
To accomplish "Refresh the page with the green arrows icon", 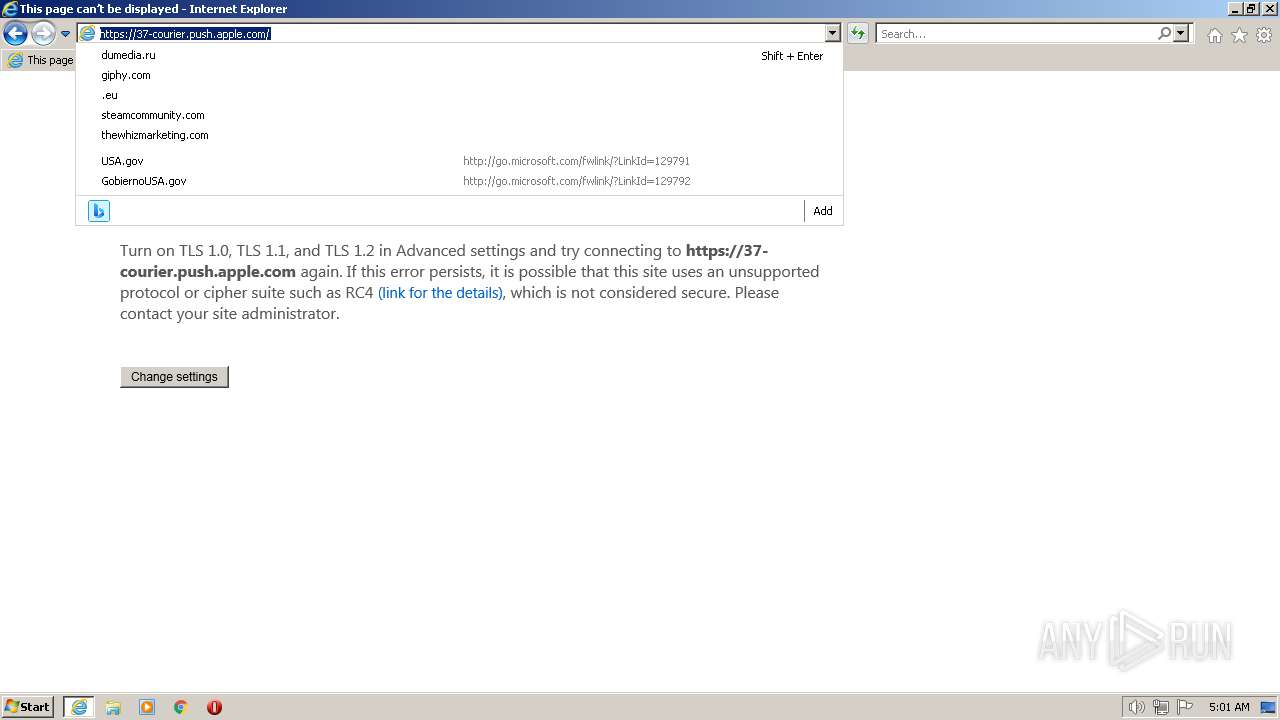I will point(858,33).
